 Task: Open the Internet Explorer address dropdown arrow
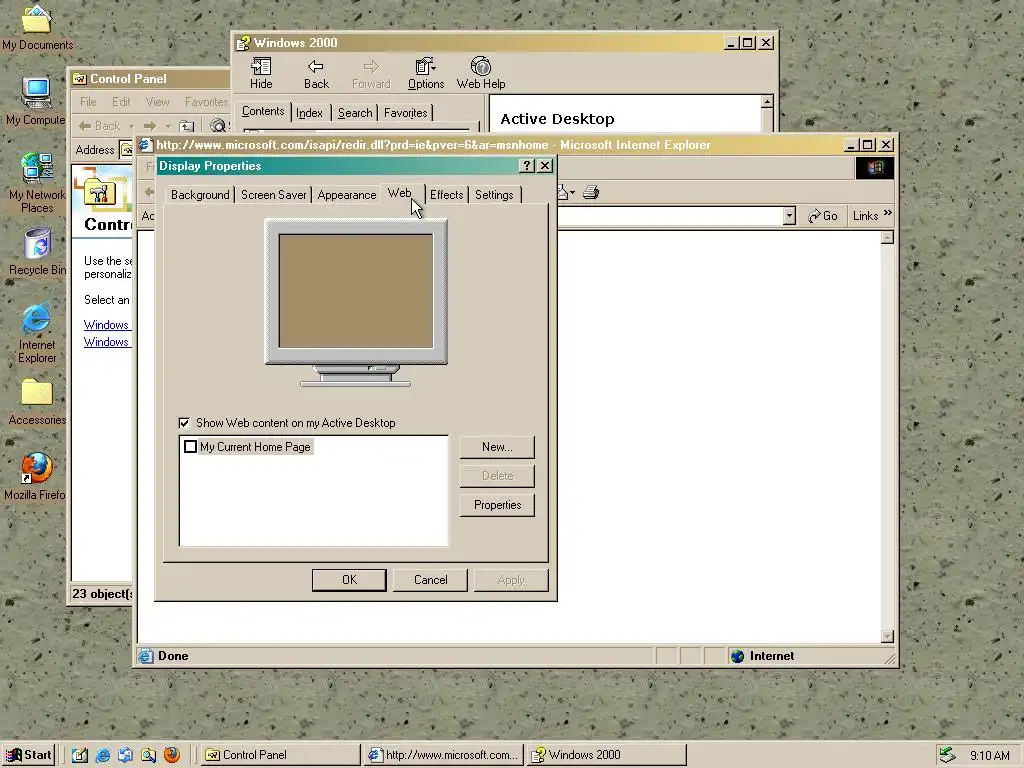790,216
